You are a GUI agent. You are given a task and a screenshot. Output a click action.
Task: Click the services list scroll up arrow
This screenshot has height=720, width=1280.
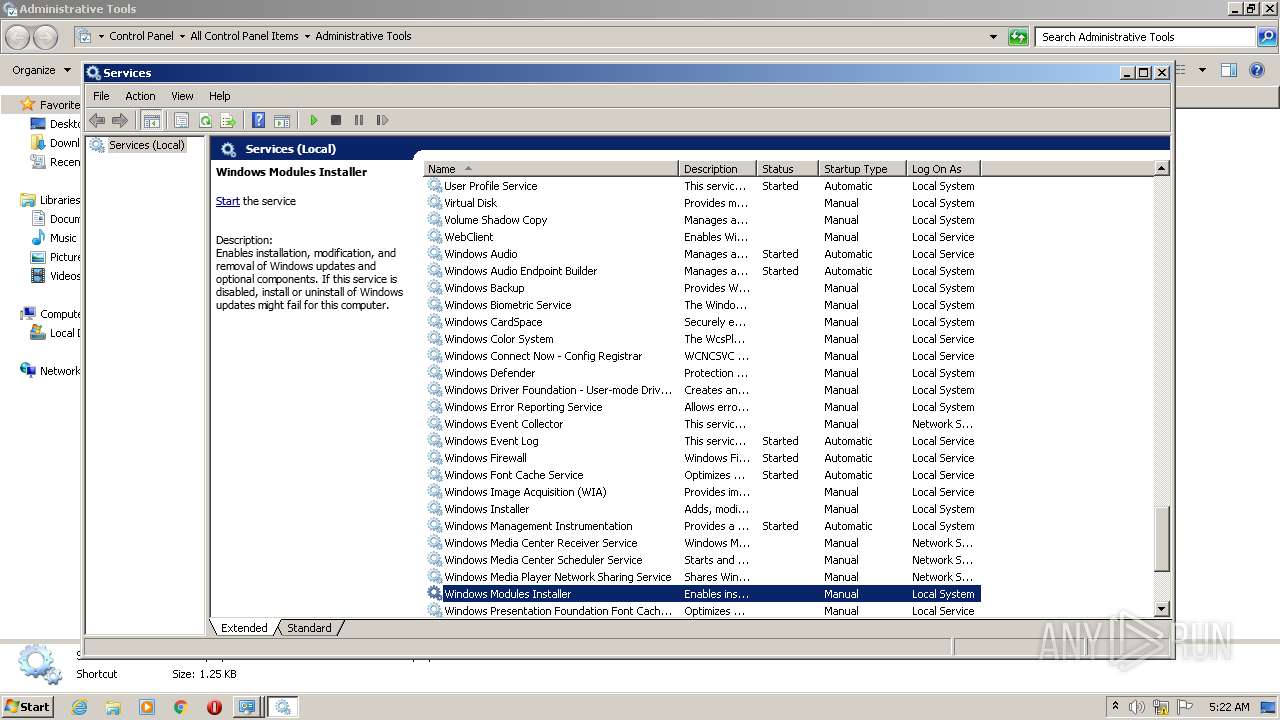1161,168
